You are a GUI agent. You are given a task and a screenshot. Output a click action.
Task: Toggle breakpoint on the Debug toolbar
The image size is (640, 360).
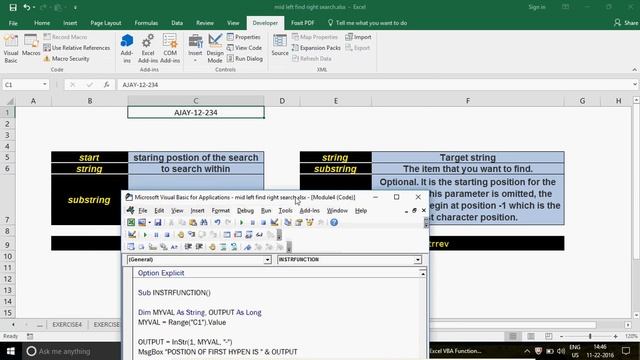pos(180,235)
